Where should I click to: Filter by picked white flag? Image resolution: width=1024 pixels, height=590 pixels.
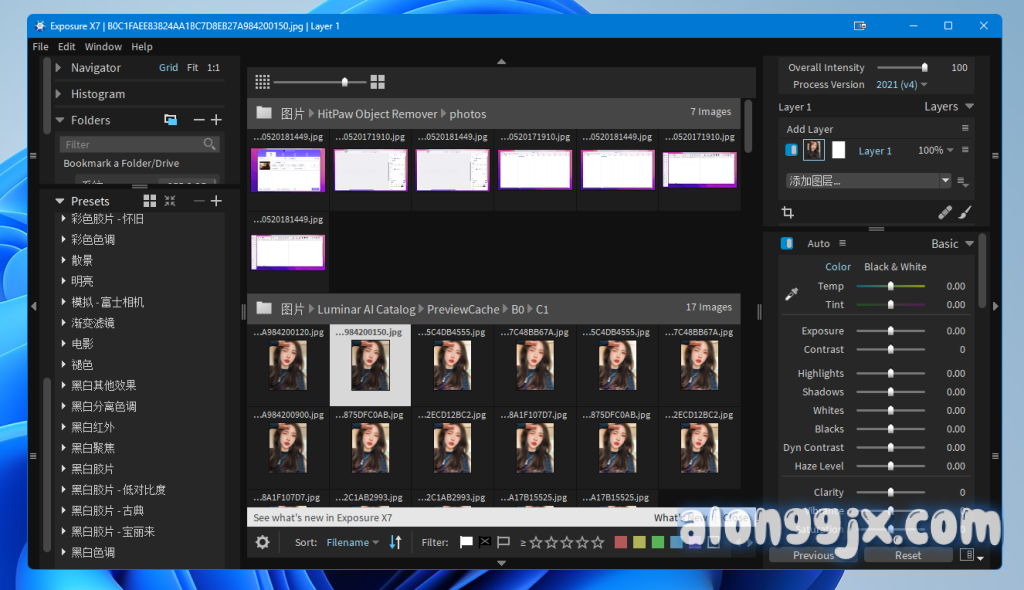coord(466,542)
